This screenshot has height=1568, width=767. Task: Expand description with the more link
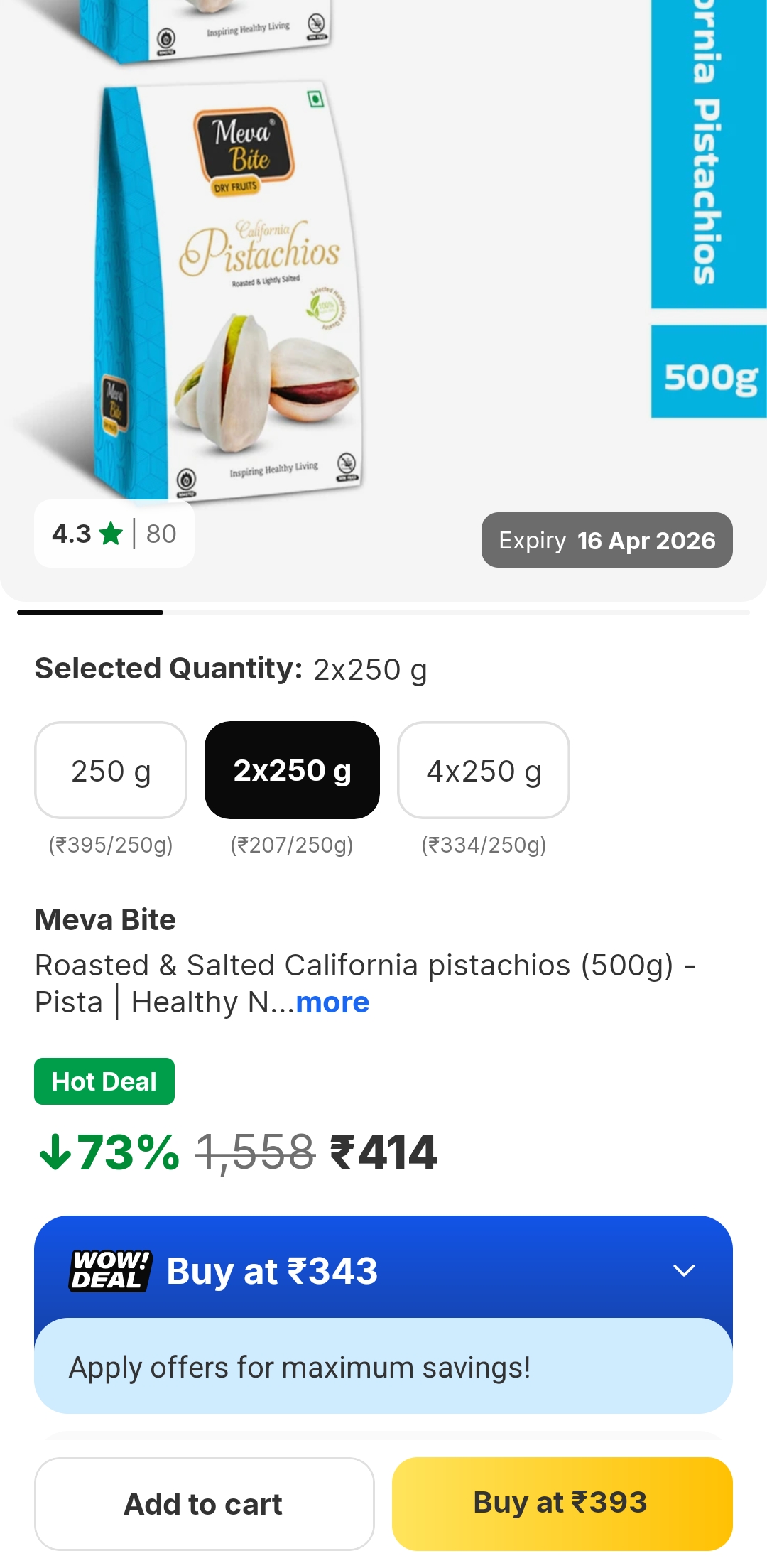(x=332, y=1002)
